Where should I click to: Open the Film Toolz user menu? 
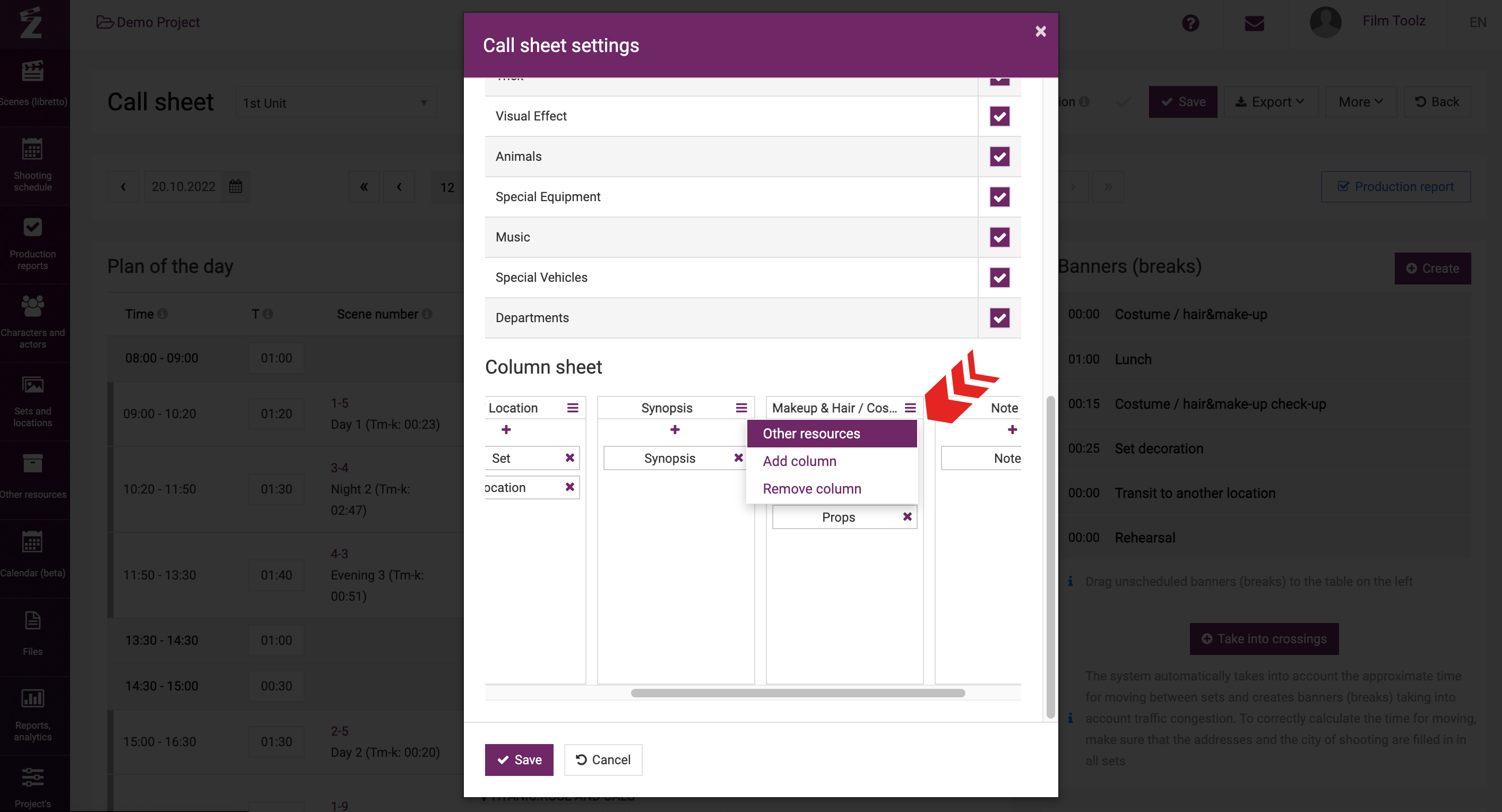point(1394,21)
